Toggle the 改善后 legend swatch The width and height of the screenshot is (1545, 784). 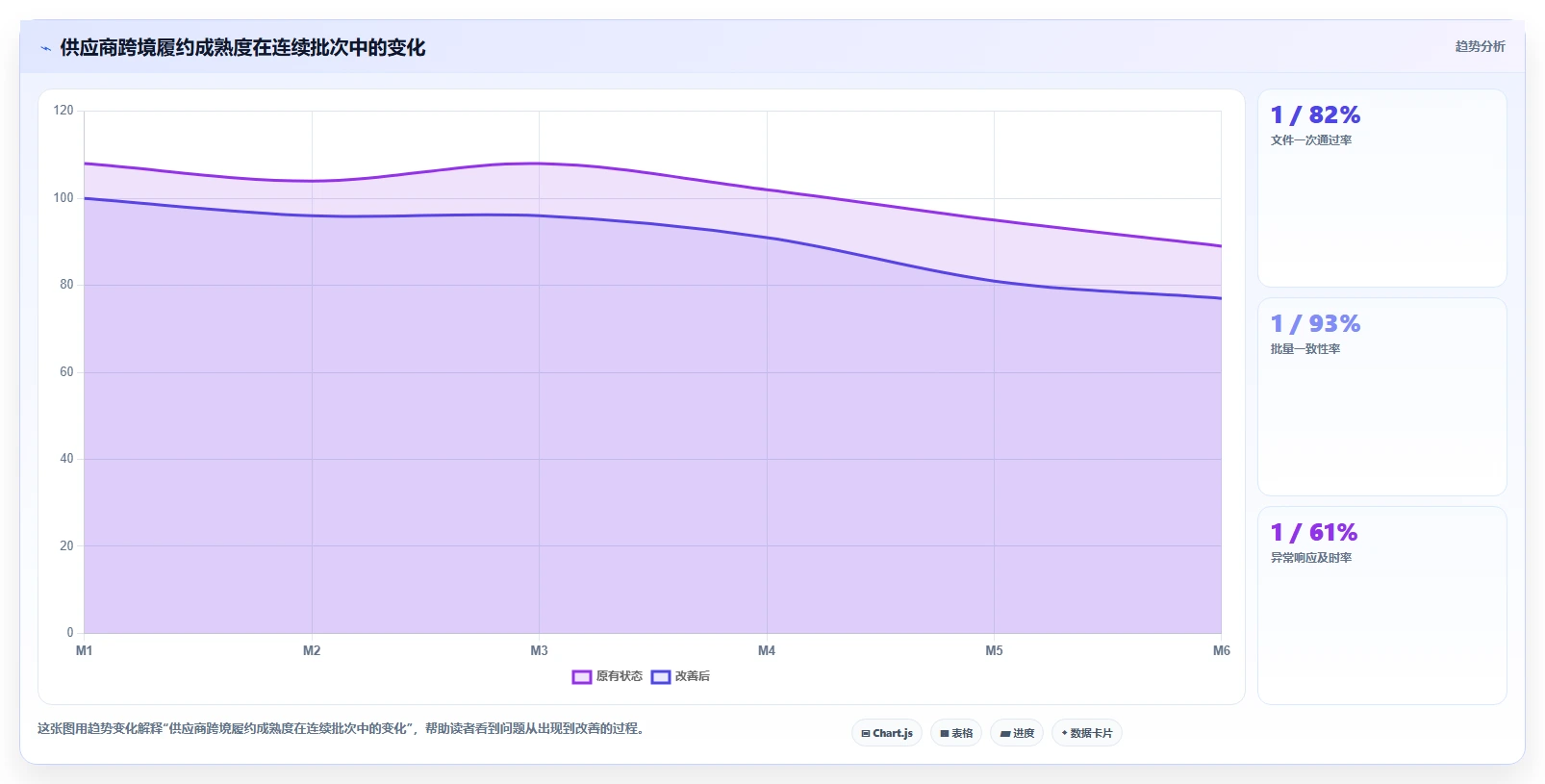(x=660, y=677)
